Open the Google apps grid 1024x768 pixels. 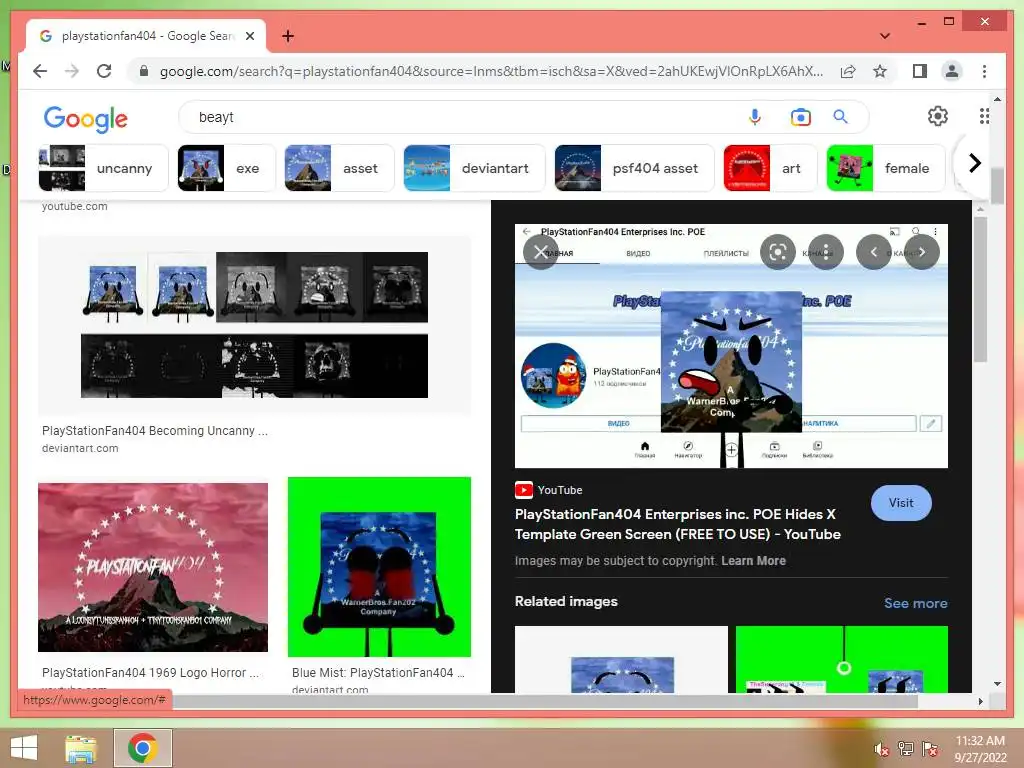point(984,116)
